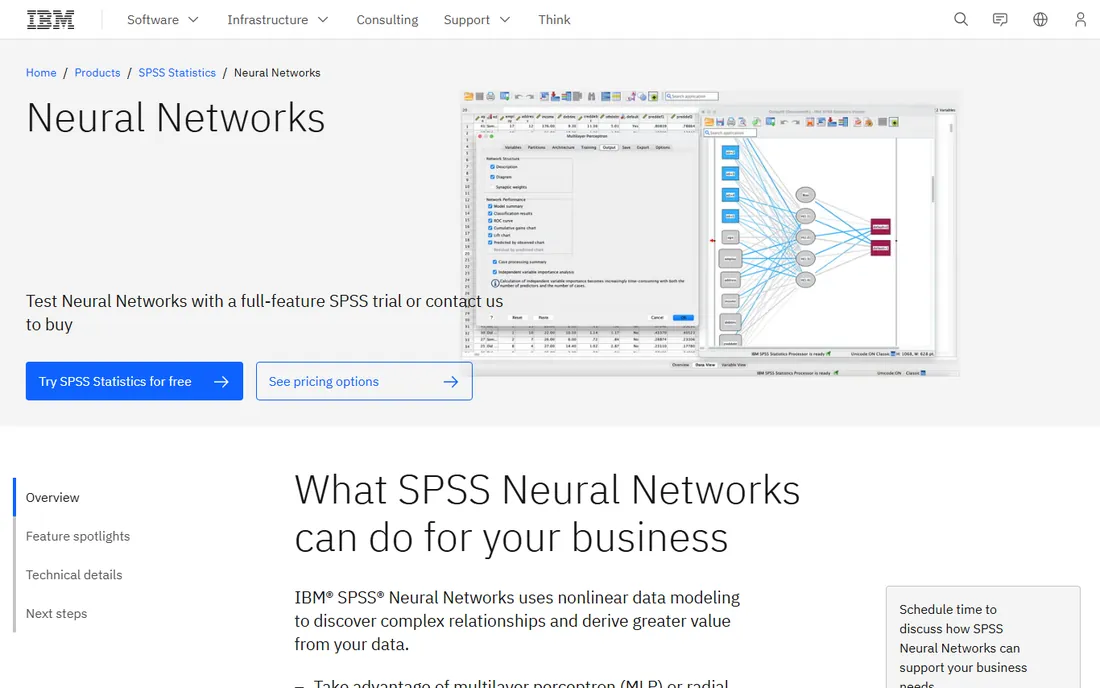Go to SPSS Statistics breadcrumb link
The height and width of the screenshot is (688, 1100).
click(177, 73)
